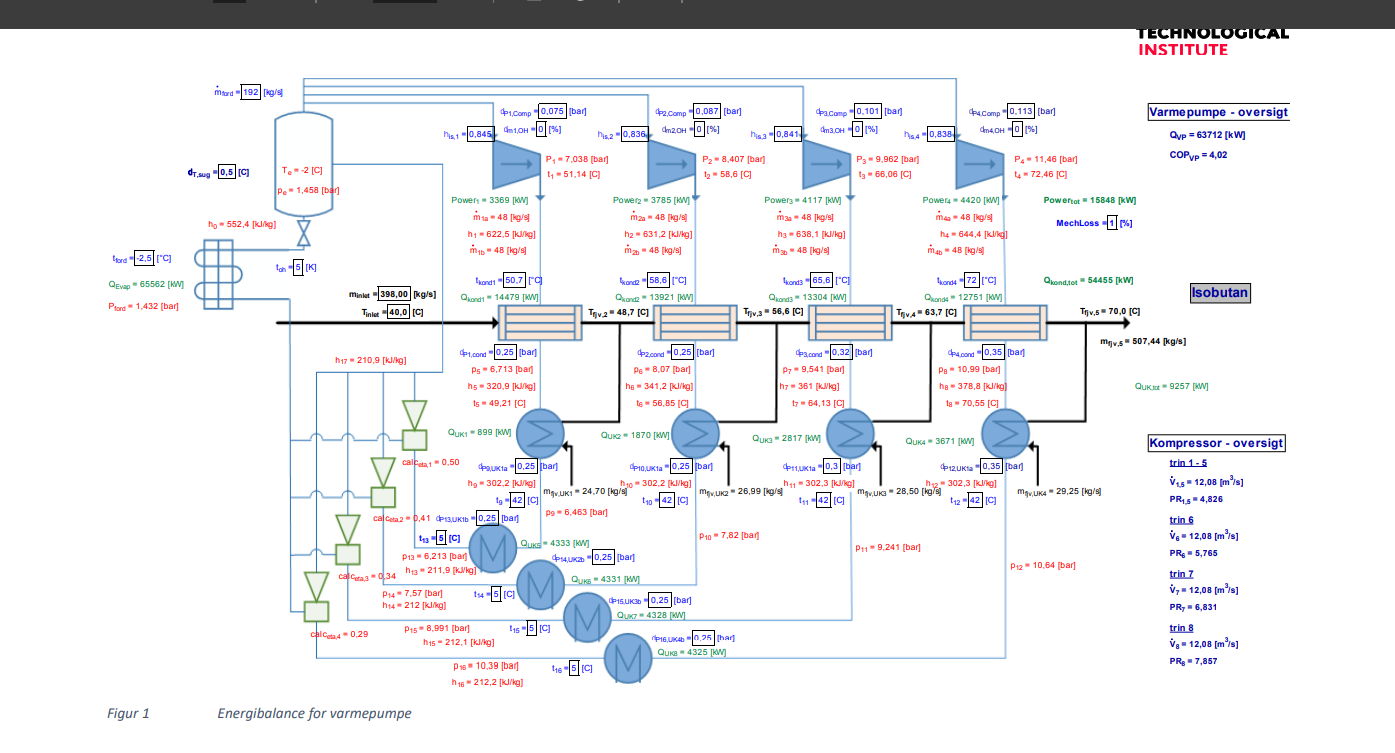Click the Varmepumpe - oversigt heading
Viewport: 1395px width, 753px height.
(x=1218, y=112)
